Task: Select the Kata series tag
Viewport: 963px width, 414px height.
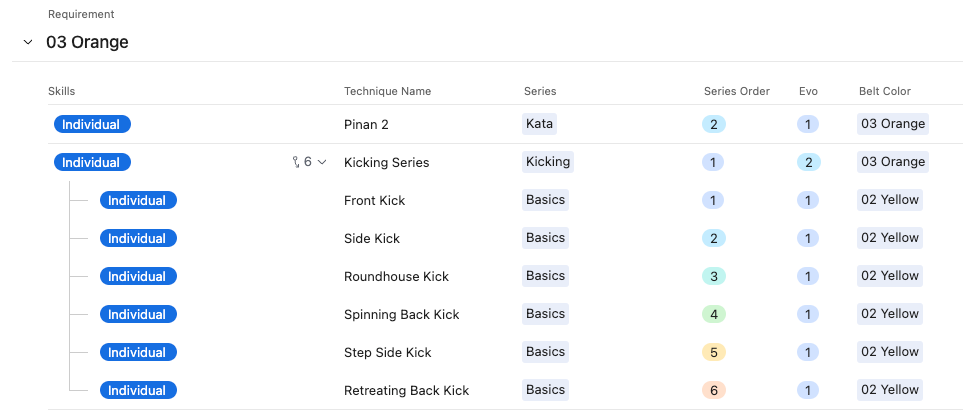Action: click(x=539, y=124)
